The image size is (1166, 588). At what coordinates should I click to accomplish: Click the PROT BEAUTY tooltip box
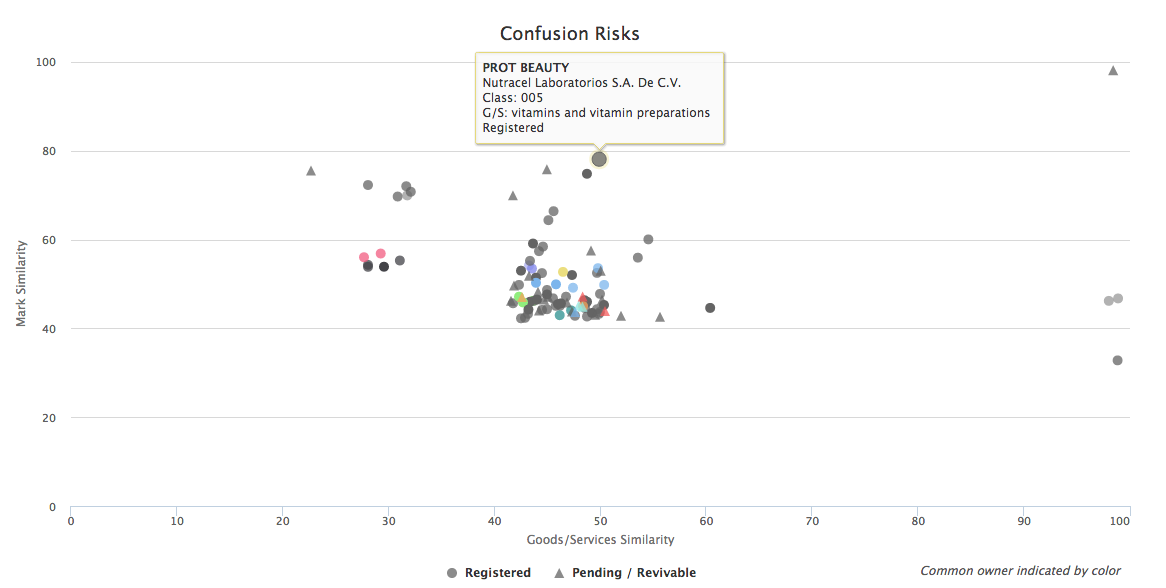point(598,98)
